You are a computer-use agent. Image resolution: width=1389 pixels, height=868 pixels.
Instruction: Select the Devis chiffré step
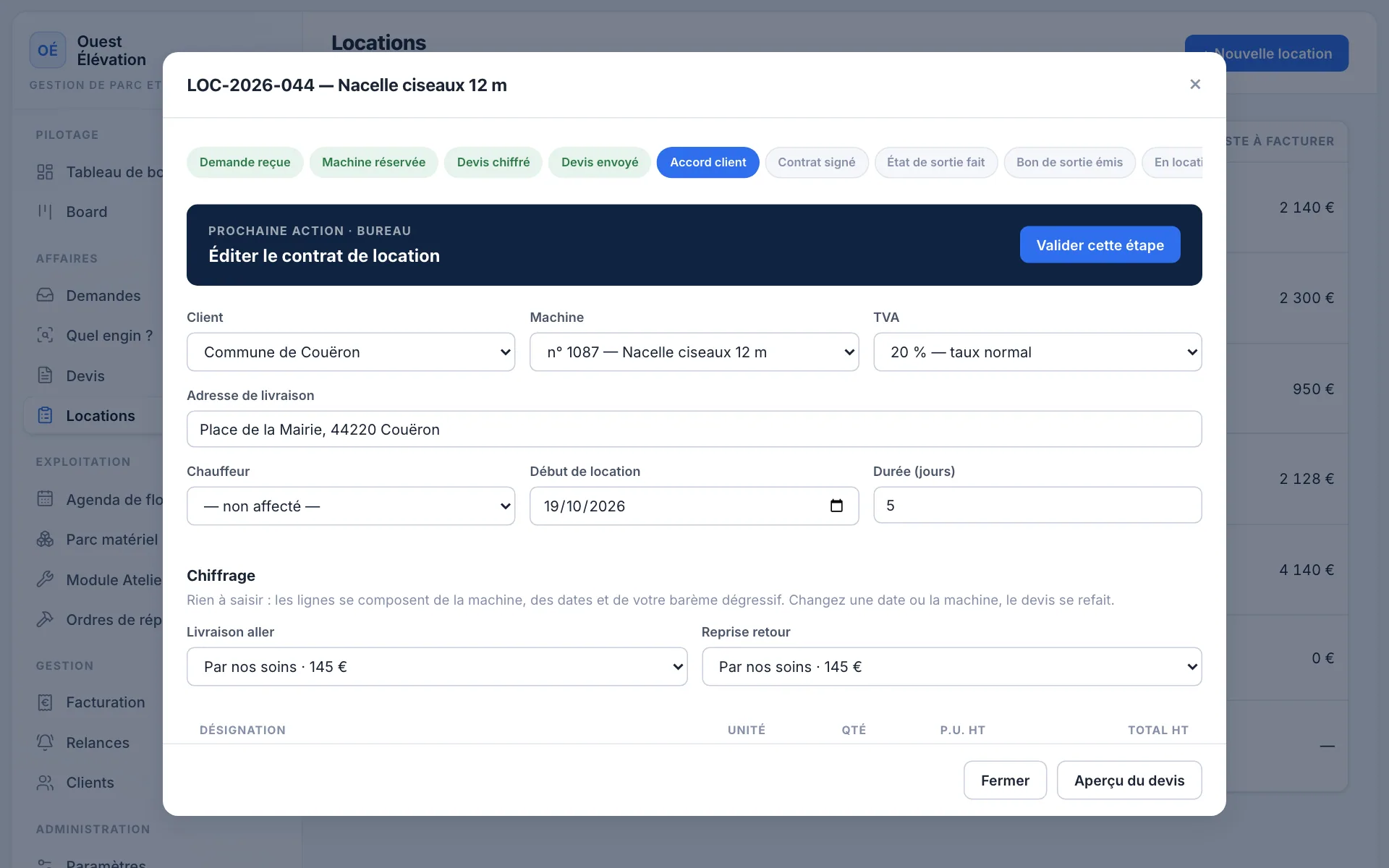tap(493, 162)
